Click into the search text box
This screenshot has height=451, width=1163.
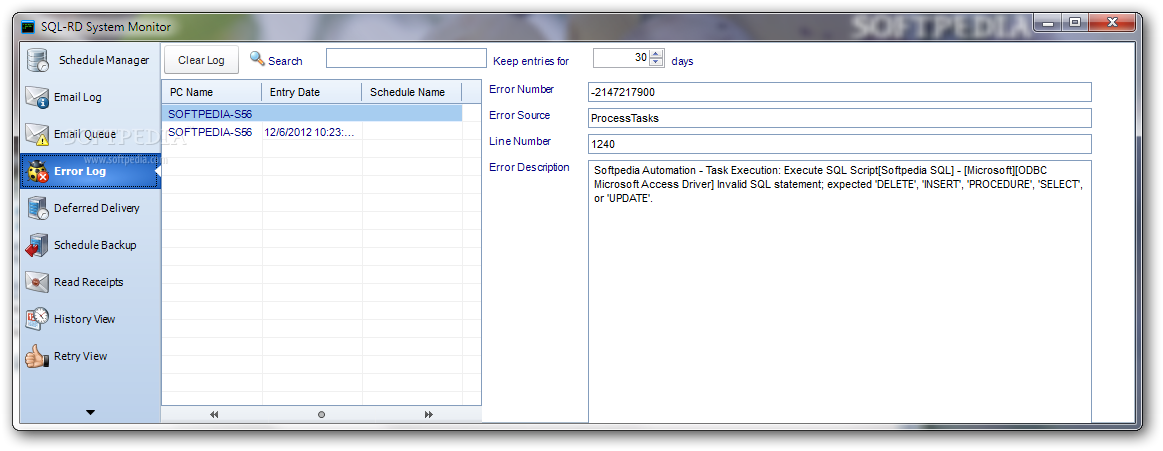pyautogui.click(x=406, y=59)
